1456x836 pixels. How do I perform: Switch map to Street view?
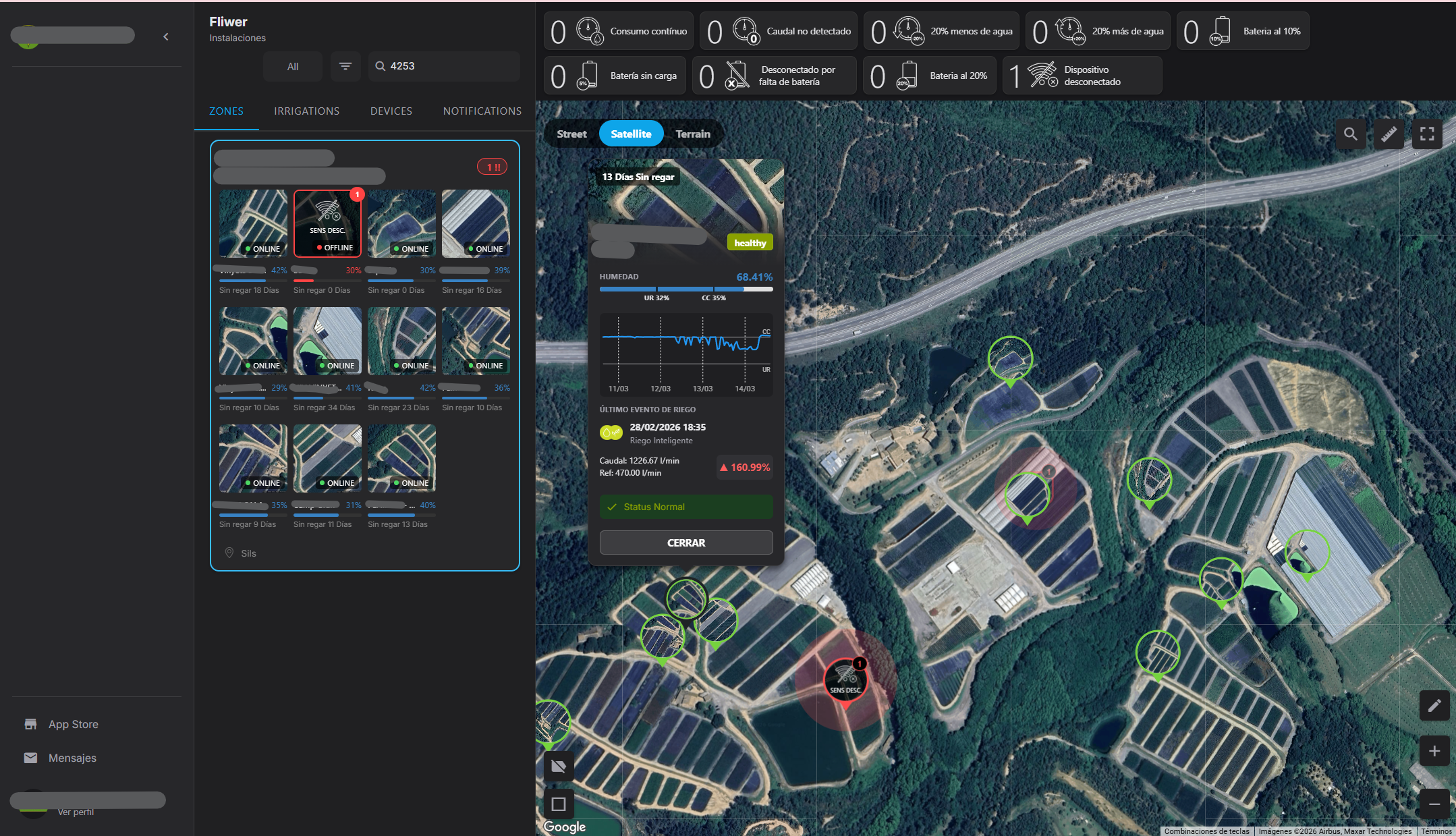click(x=571, y=134)
